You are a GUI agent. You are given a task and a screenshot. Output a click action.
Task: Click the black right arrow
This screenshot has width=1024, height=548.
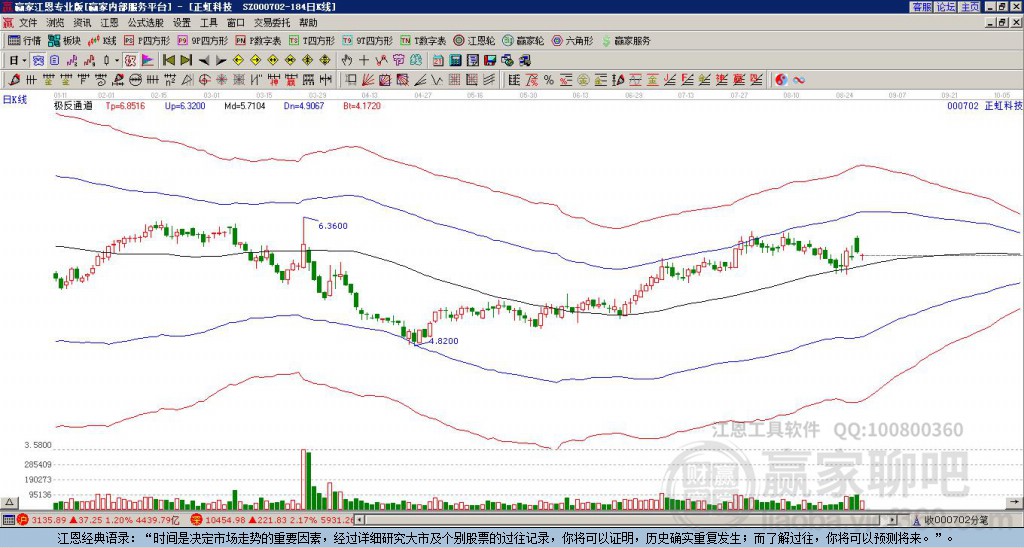click(x=221, y=61)
